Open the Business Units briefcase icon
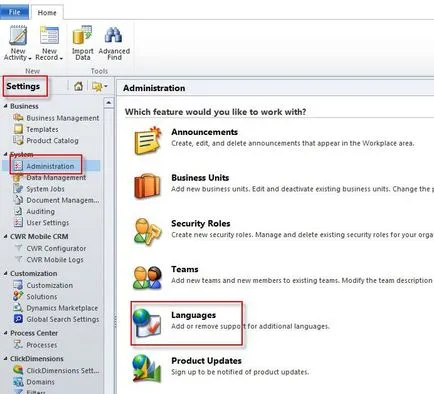 coord(147,186)
